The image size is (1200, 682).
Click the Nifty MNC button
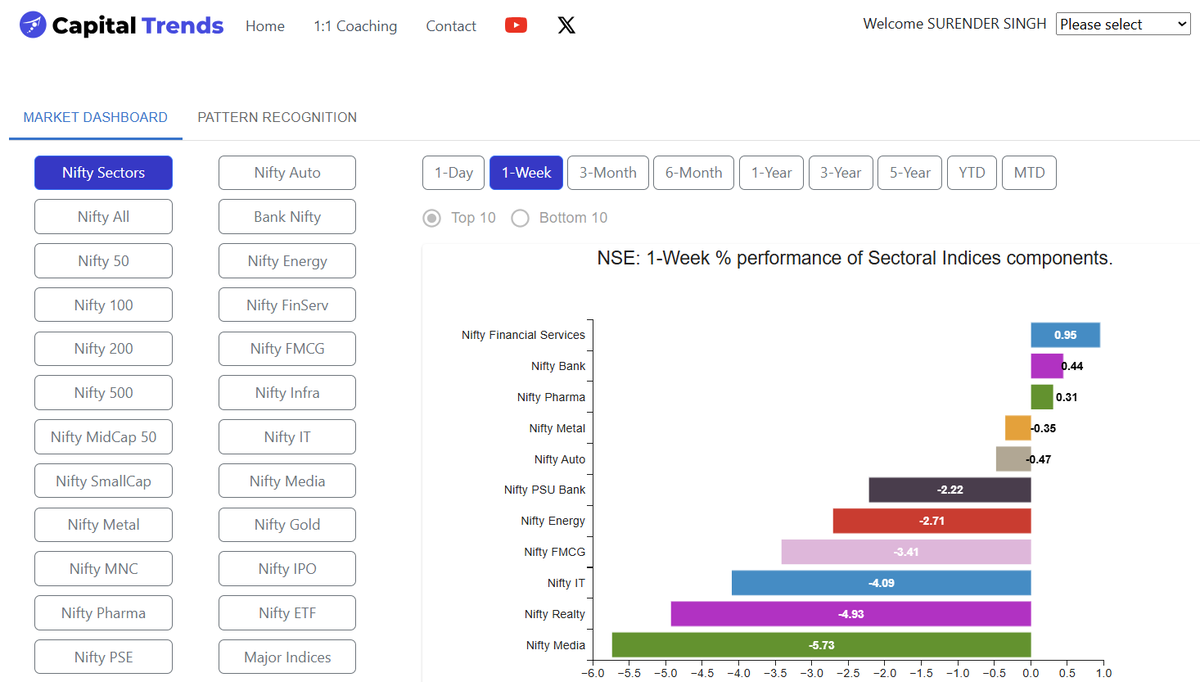point(103,569)
